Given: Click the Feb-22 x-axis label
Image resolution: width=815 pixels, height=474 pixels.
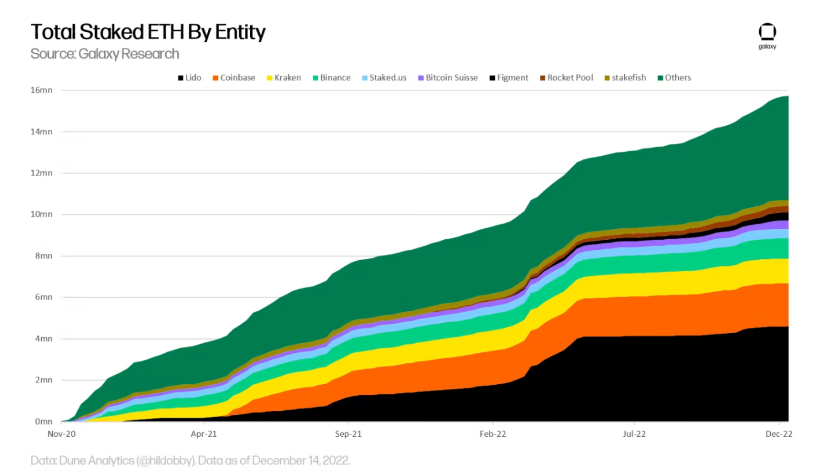Looking at the screenshot, I should point(493,433).
